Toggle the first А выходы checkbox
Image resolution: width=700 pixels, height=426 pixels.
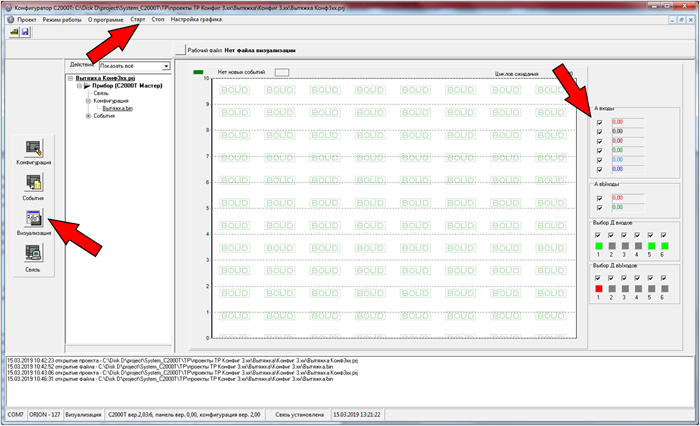point(599,198)
